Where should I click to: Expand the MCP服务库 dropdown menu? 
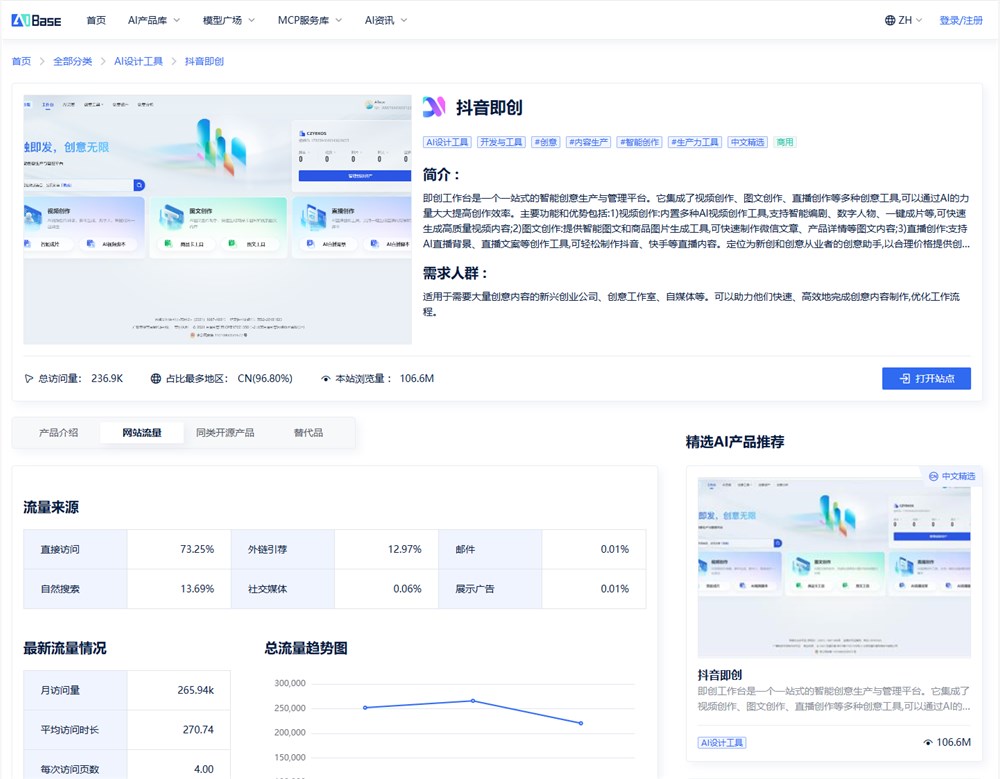[x=310, y=20]
